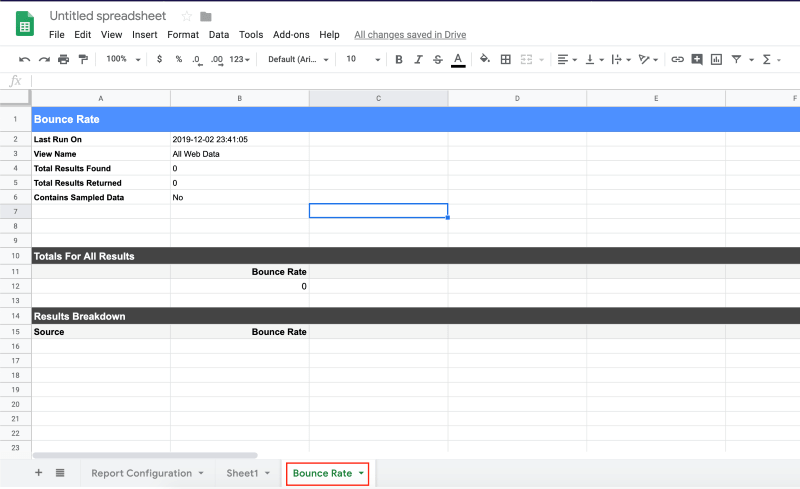Viewport: 800px width, 489px height.
Task: Open font size 10 dropdown
Action: click(363, 59)
